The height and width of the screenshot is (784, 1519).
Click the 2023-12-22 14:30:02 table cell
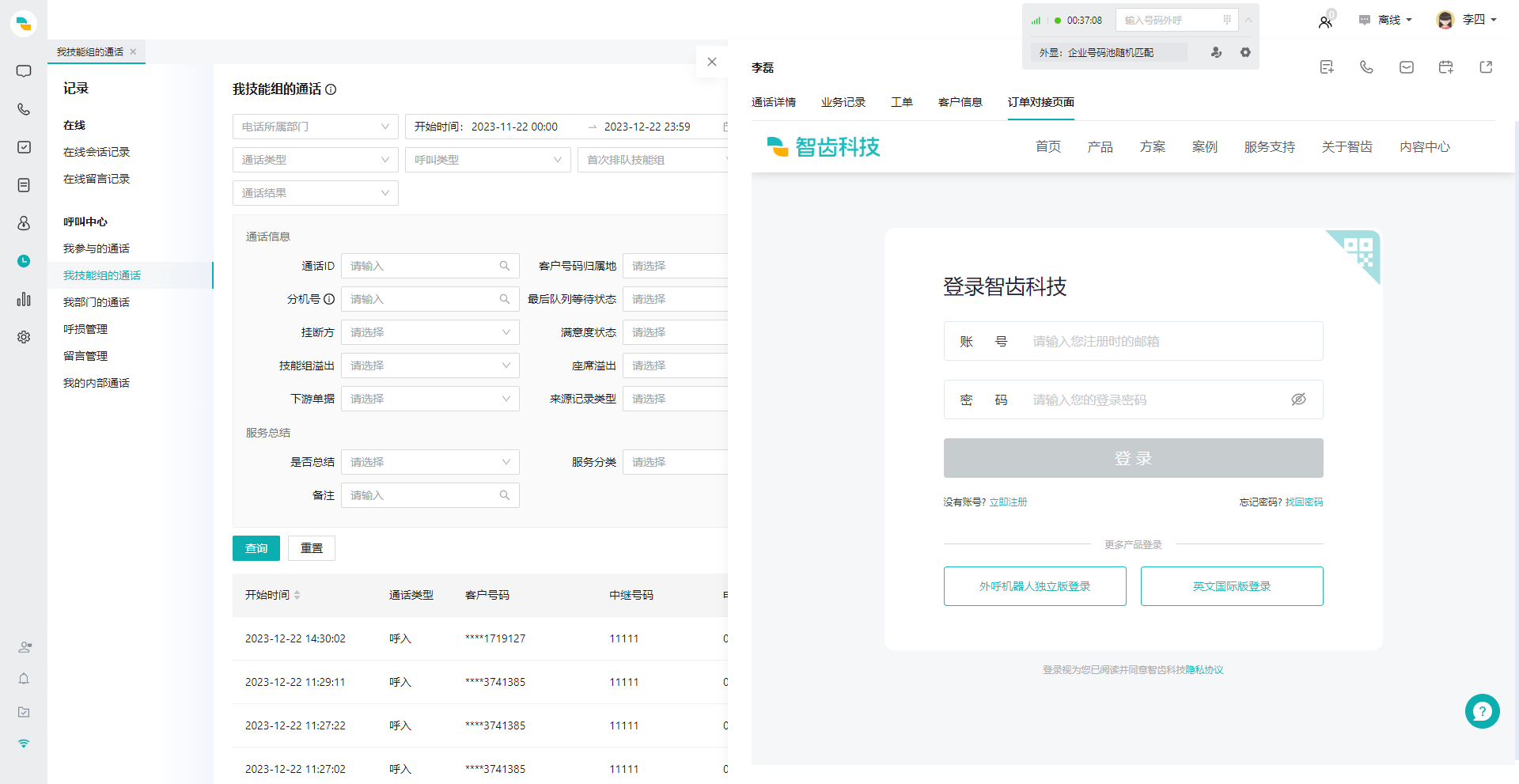(295, 638)
